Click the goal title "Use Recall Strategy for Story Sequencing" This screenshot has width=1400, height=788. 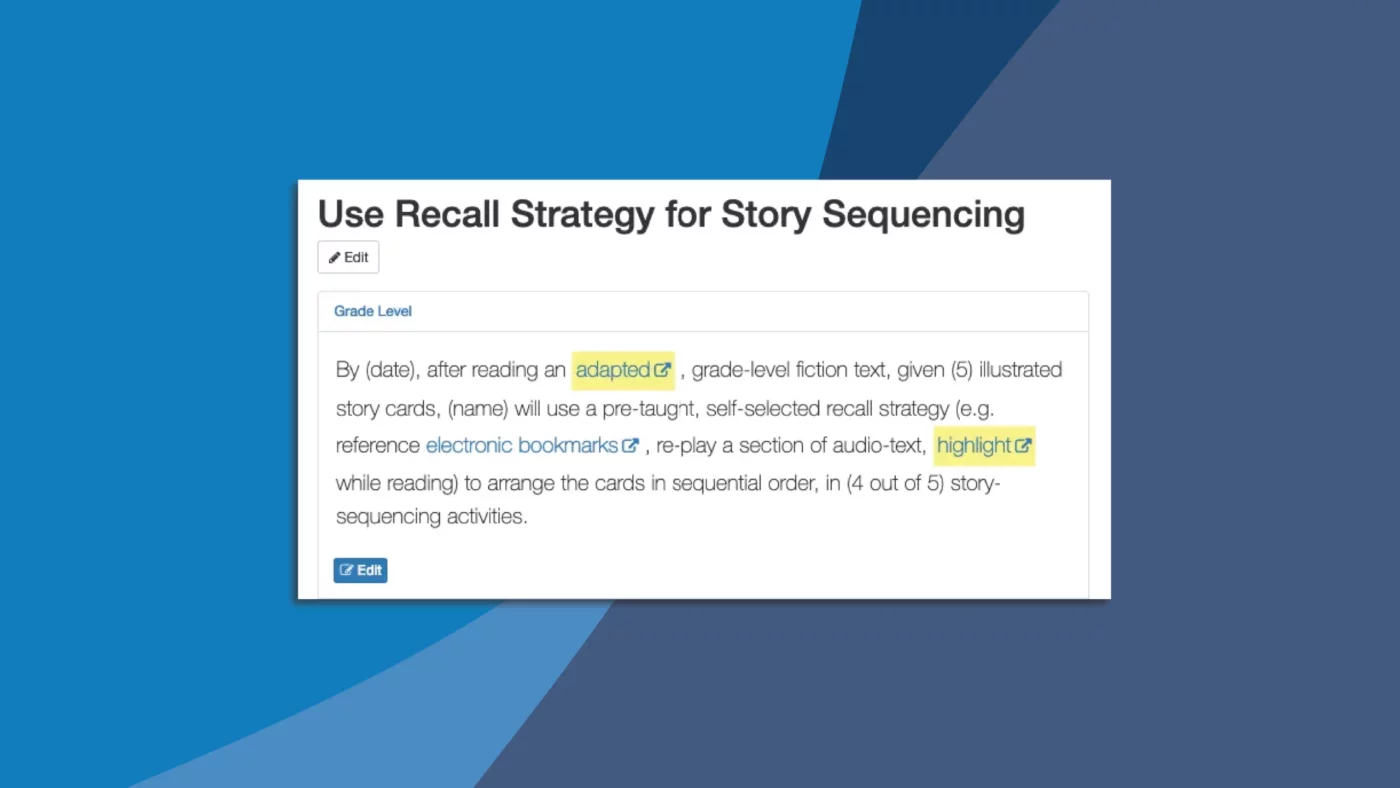[x=670, y=213]
